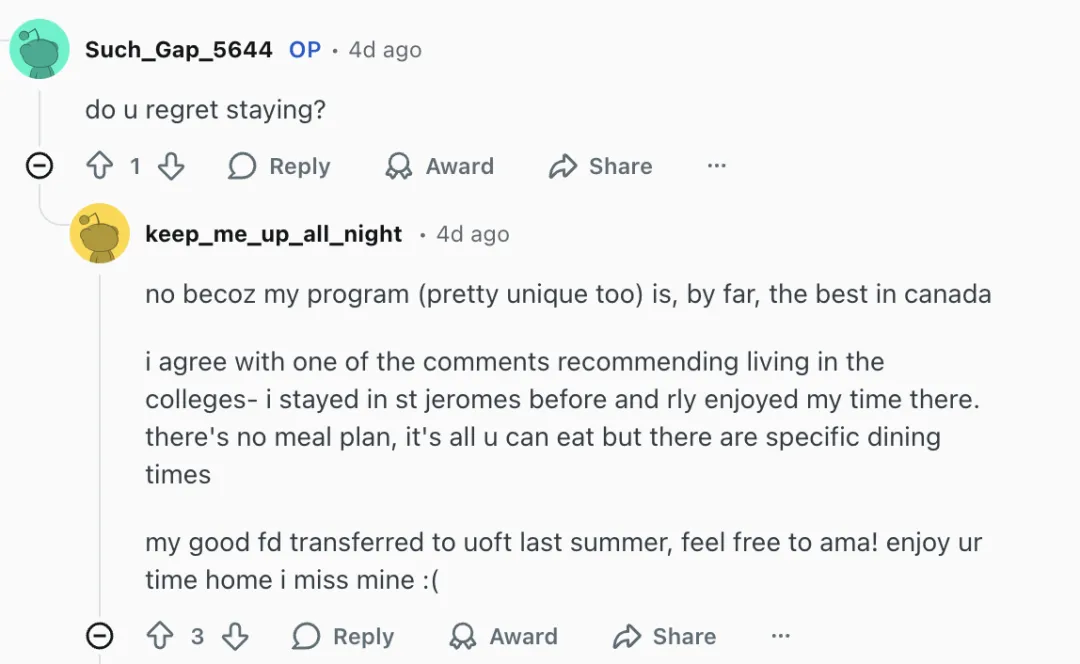Reply to keep_me_up_all_night's comment
Viewport: 1080px width, 664px height.
343,636
